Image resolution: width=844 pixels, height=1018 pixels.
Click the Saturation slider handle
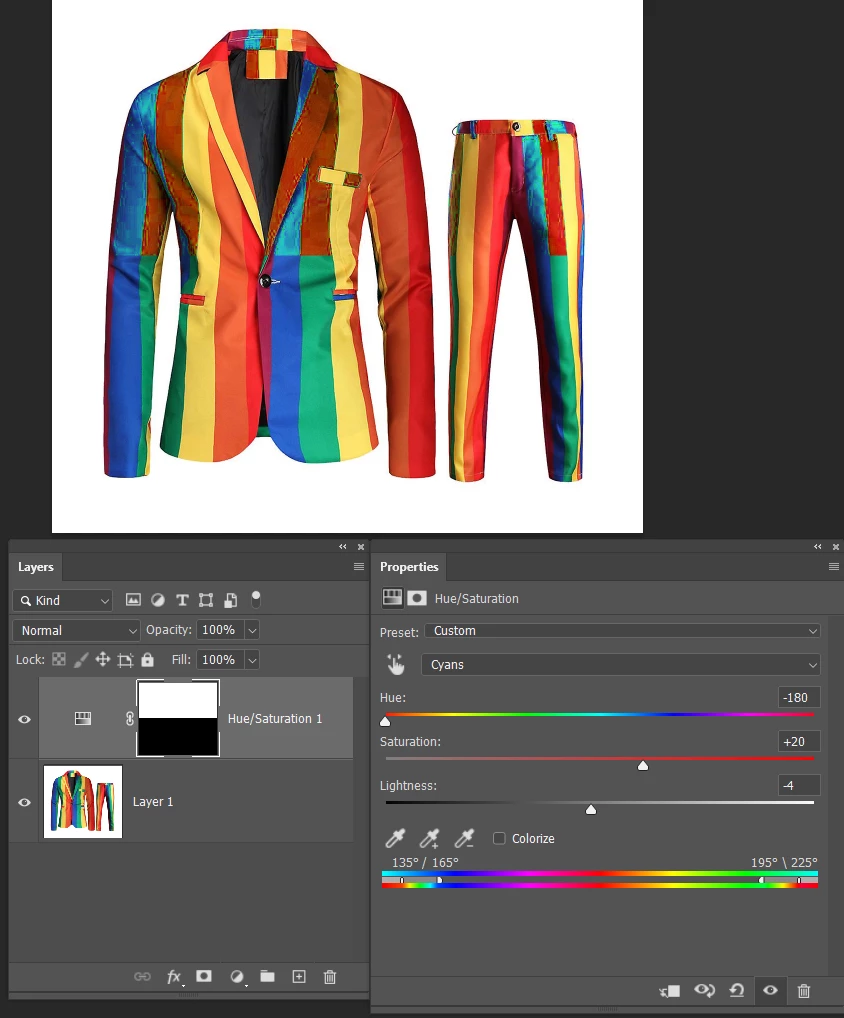[x=643, y=765]
